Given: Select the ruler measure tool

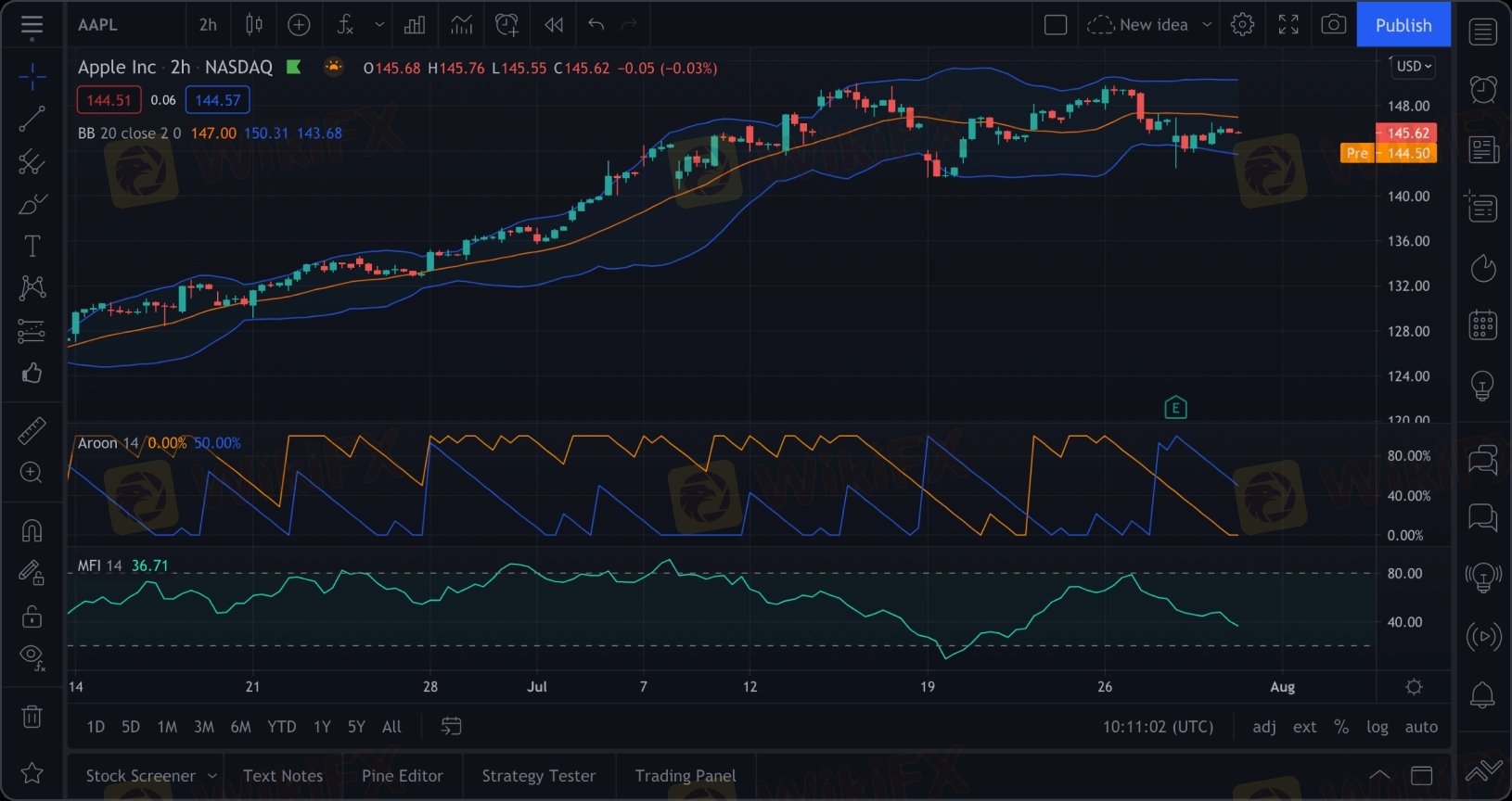Looking at the screenshot, I should pyautogui.click(x=32, y=430).
